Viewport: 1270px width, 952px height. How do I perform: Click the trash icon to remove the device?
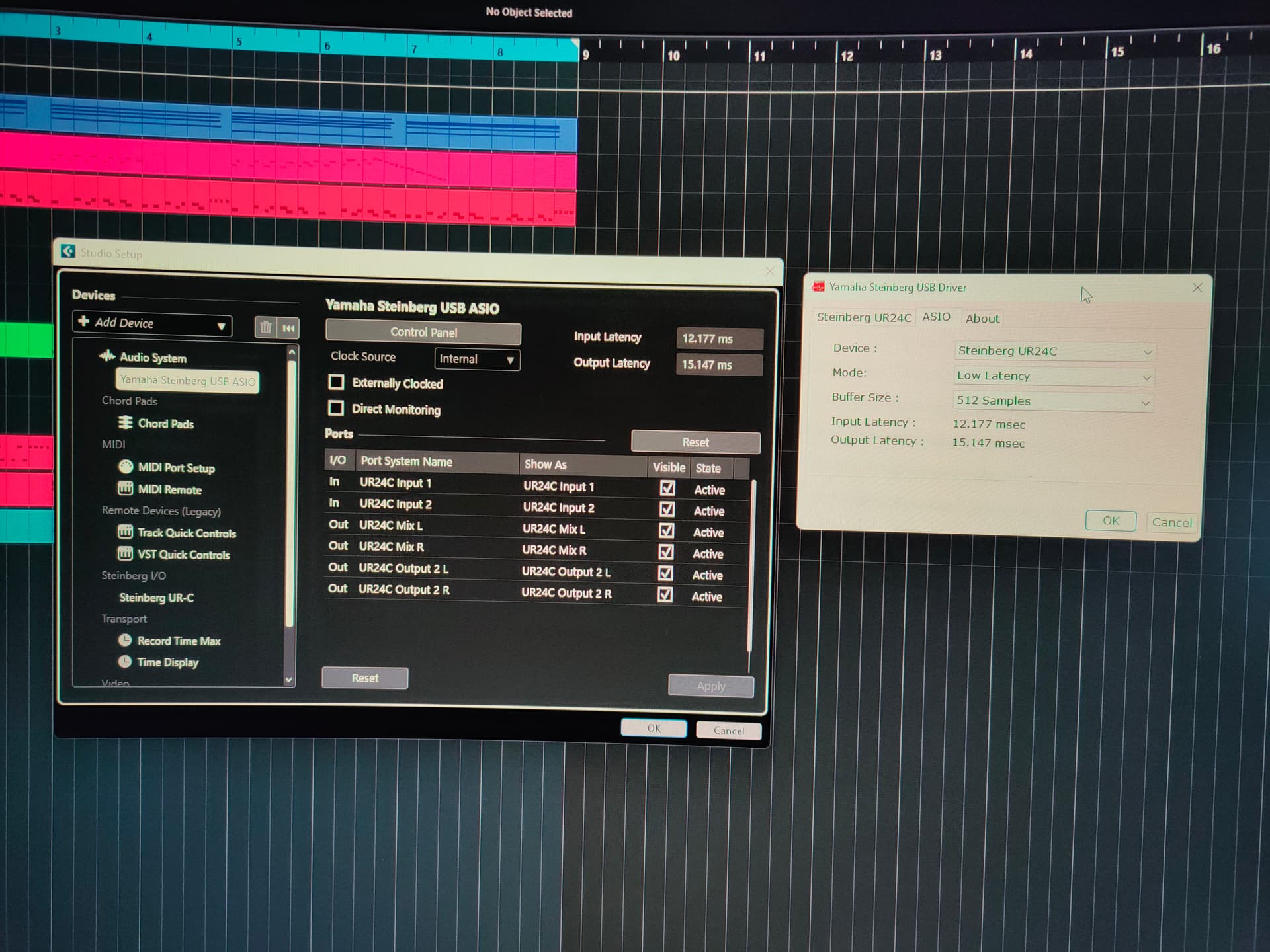click(266, 327)
